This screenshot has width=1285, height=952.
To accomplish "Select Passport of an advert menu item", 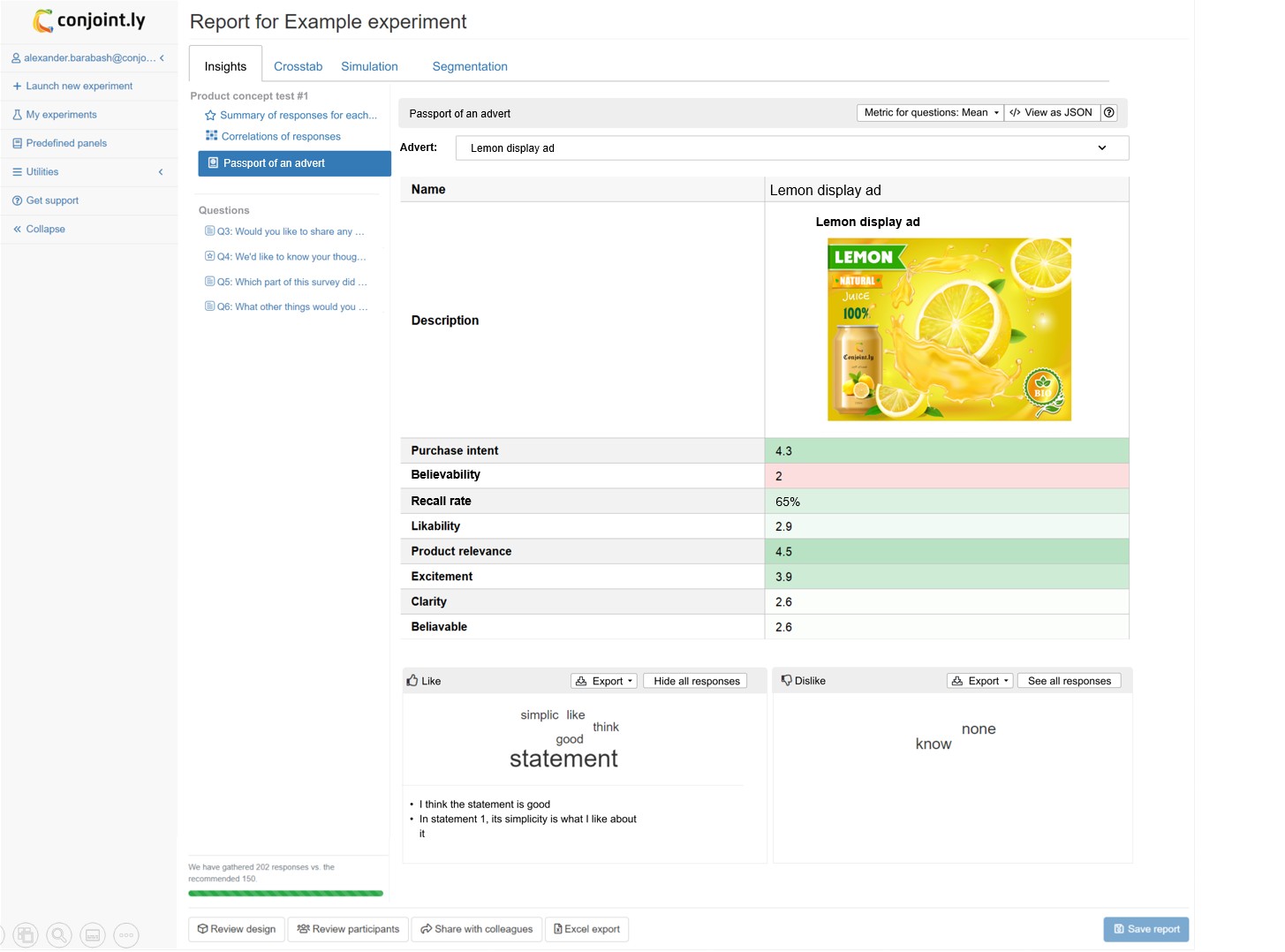I will 294,163.
